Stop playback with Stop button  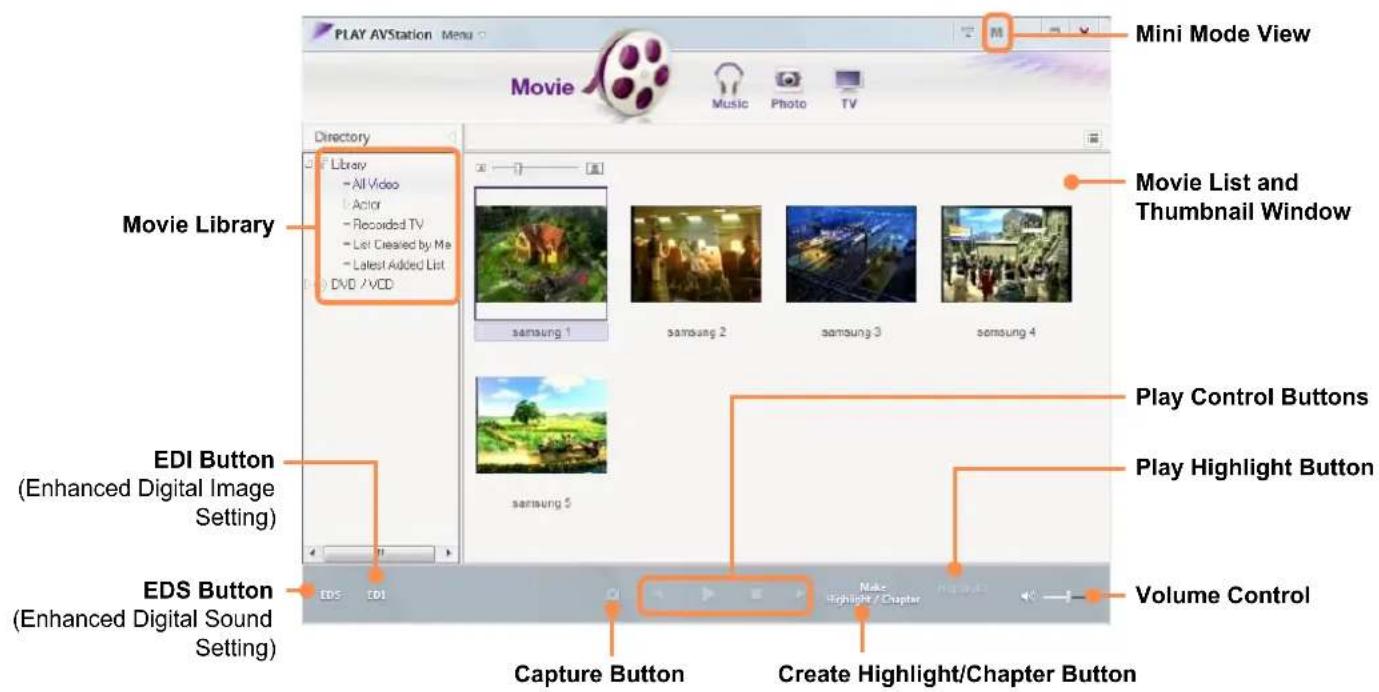[x=756, y=594]
